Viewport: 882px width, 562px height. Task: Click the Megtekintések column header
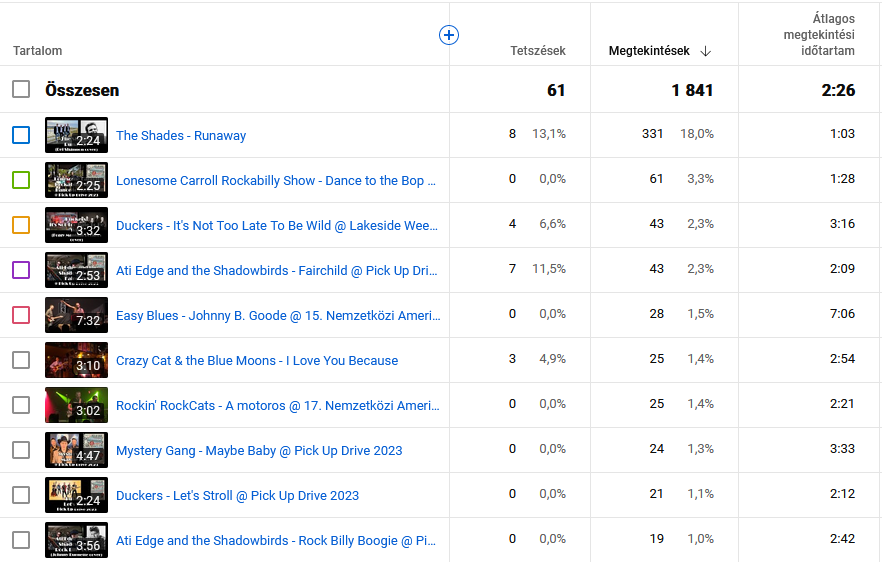[648, 51]
